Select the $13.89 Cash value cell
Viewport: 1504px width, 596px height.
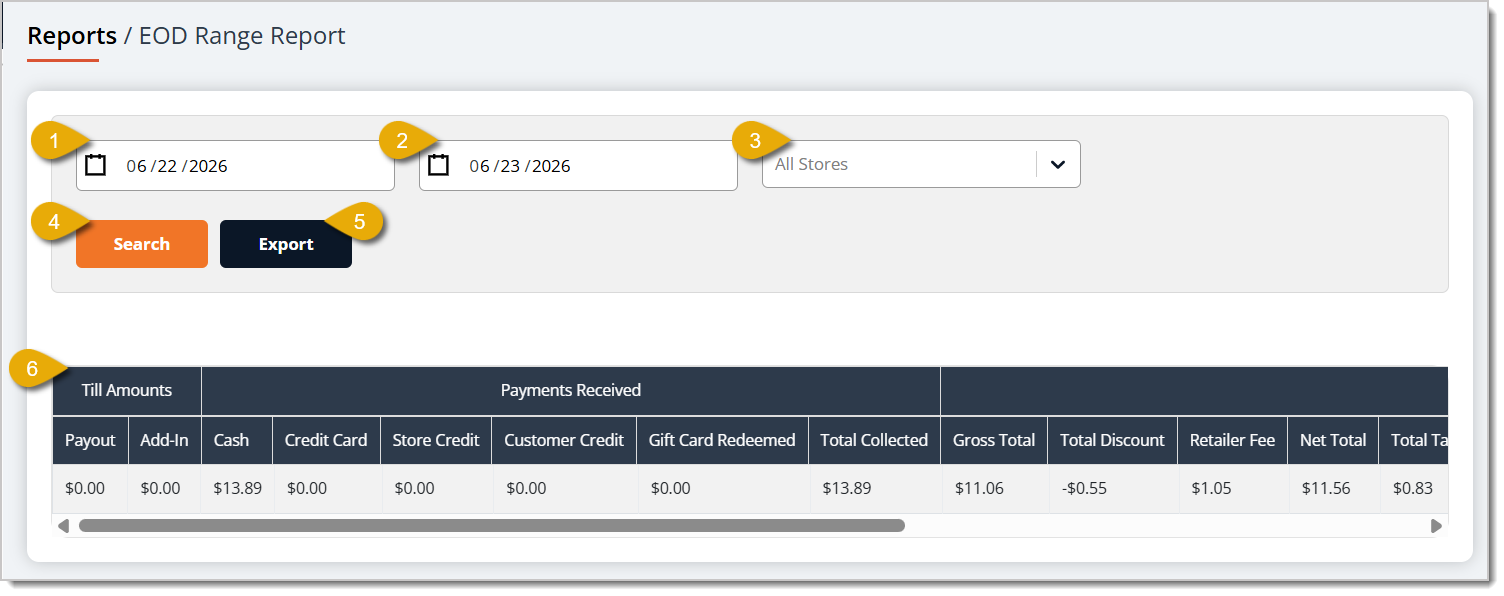click(x=237, y=489)
